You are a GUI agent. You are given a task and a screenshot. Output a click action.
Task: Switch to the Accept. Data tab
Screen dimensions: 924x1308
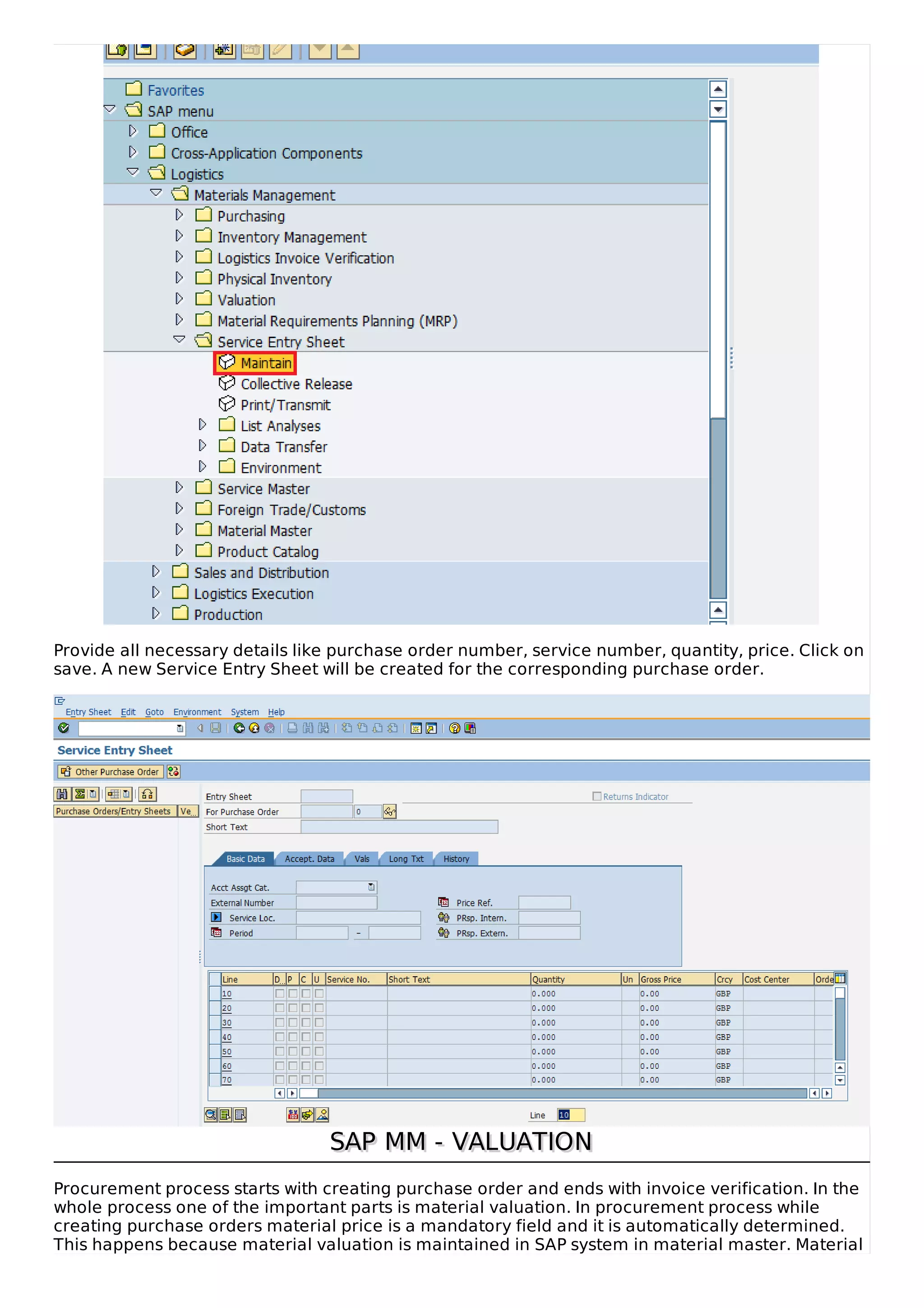click(x=310, y=858)
